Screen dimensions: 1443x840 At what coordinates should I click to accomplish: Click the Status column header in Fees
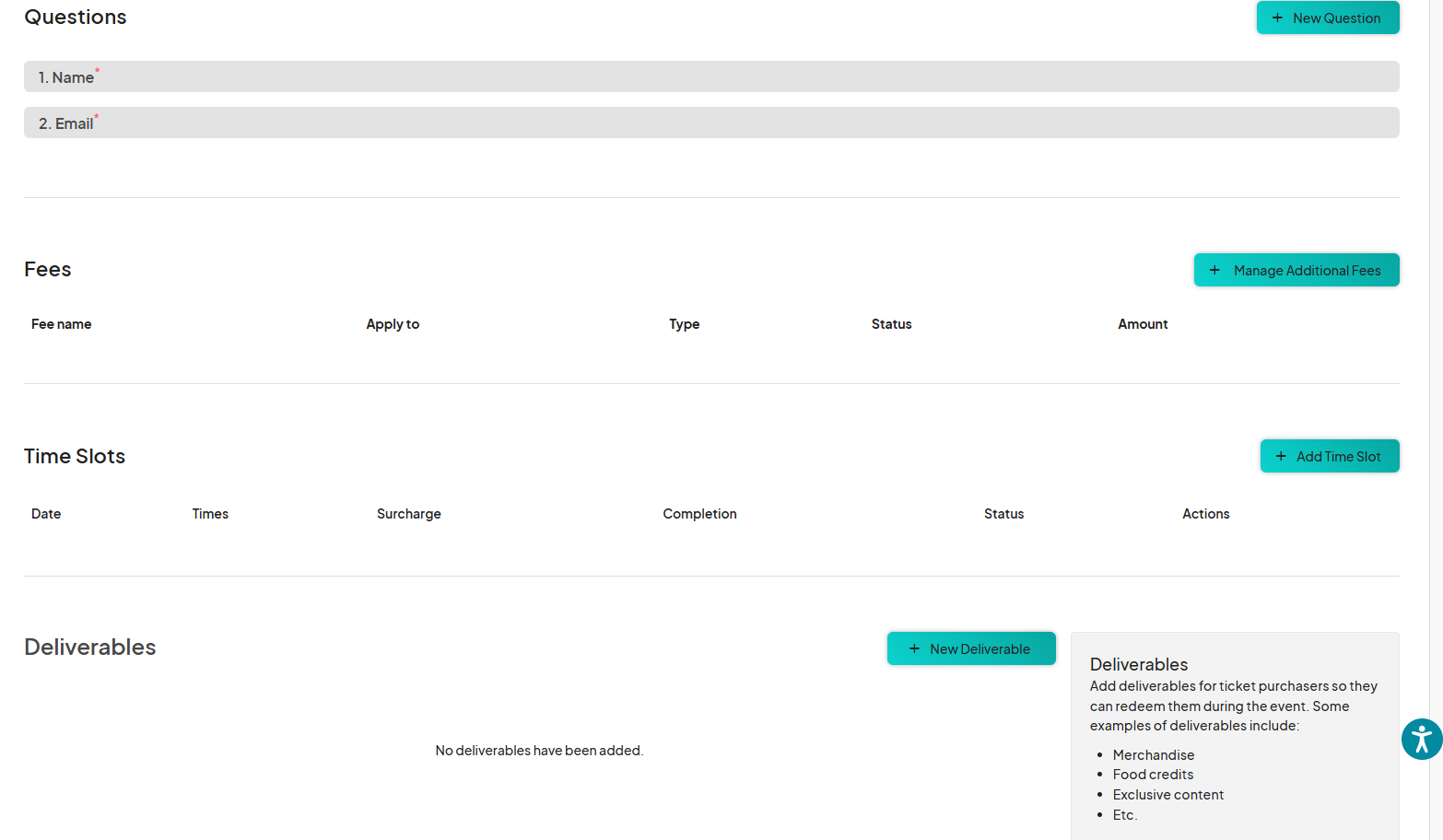click(891, 324)
